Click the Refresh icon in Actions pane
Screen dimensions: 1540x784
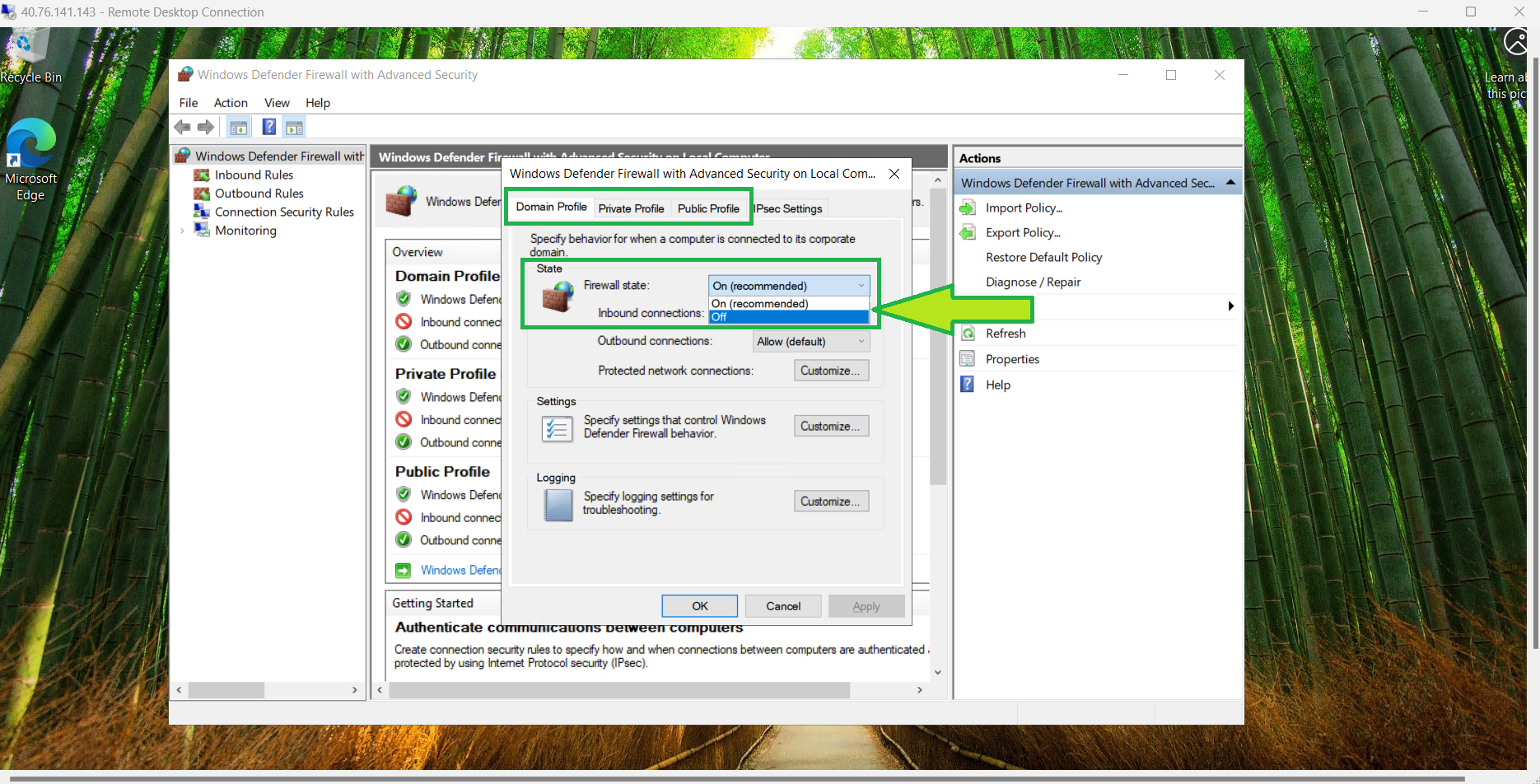968,334
